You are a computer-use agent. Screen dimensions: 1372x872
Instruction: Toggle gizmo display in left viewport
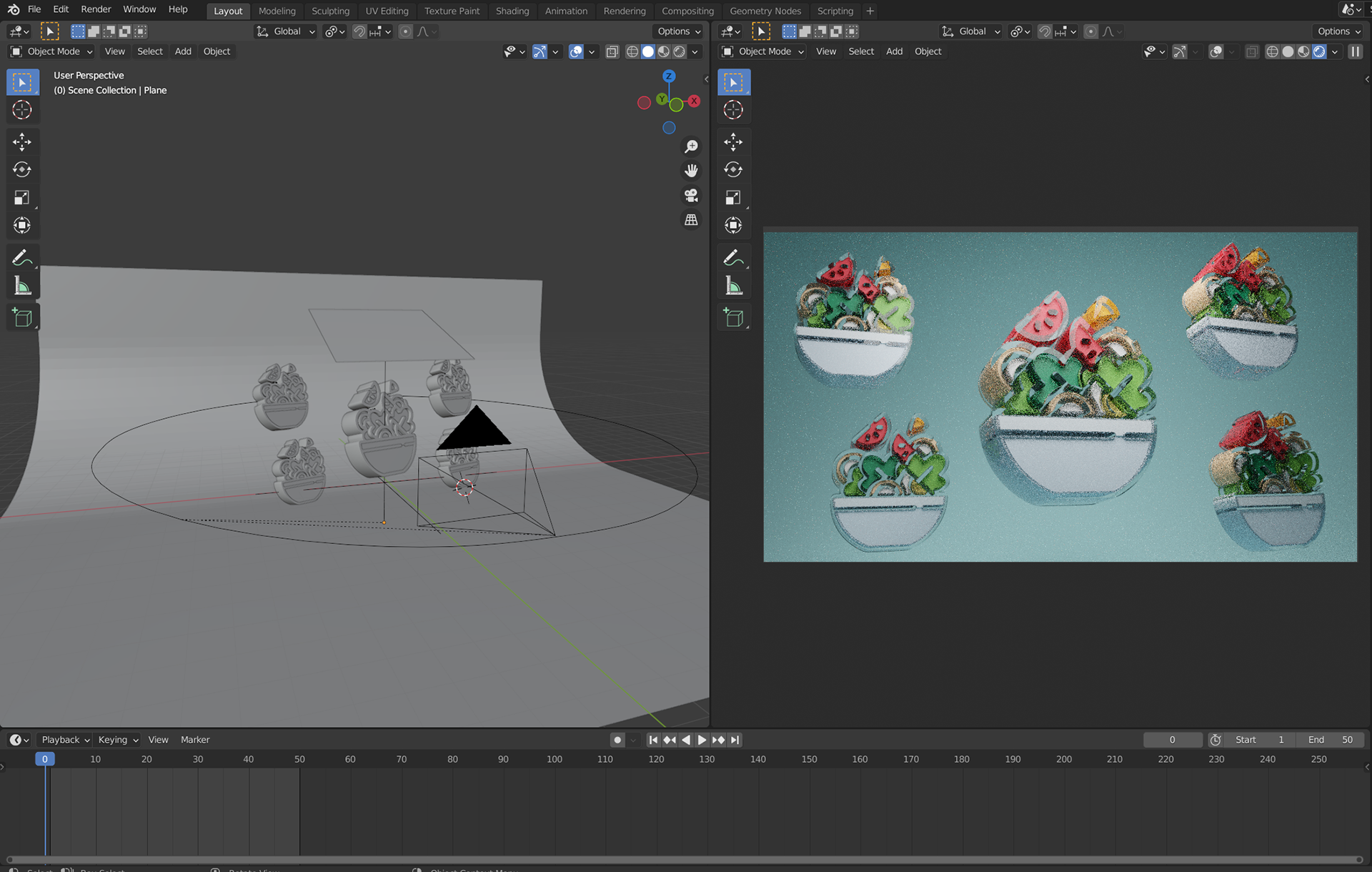pos(540,51)
